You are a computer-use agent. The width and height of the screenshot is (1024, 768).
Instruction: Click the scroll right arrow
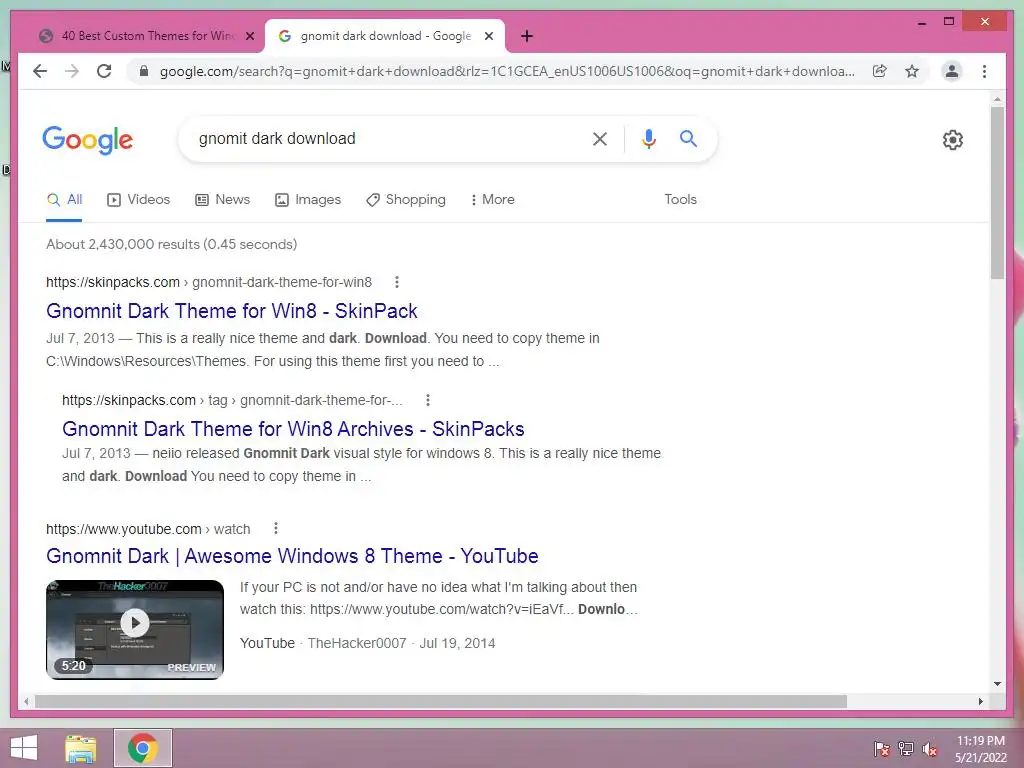point(981,701)
